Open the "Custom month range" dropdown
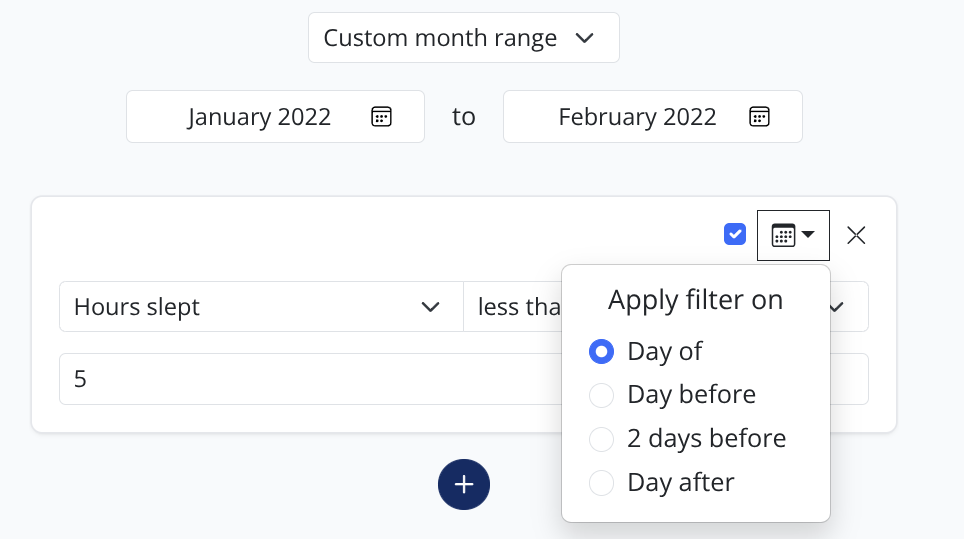The height and width of the screenshot is (539, 964). click(x=463, y=38)
